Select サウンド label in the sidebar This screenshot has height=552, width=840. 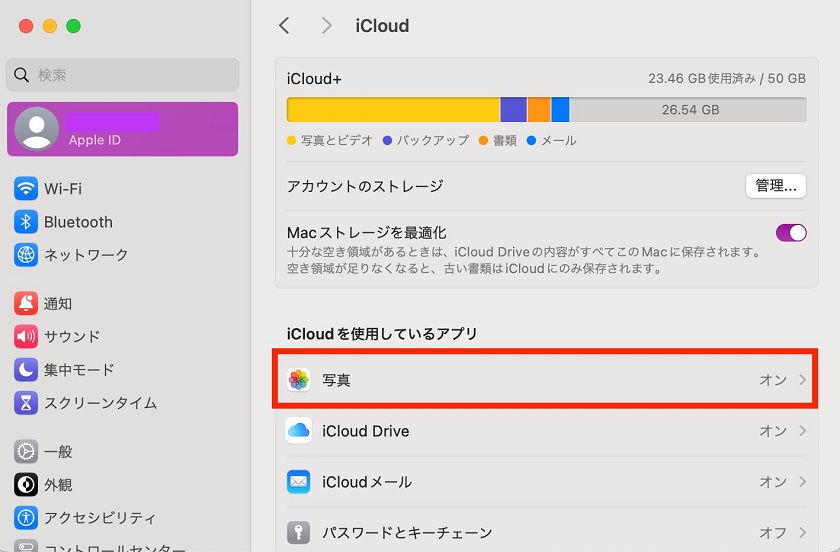[x=72, y=337]
